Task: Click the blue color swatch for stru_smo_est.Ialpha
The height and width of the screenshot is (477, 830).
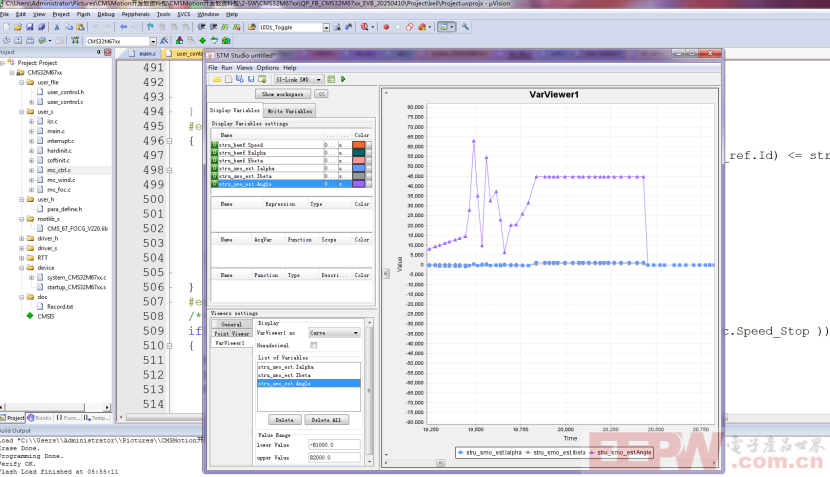Action: 359,168
